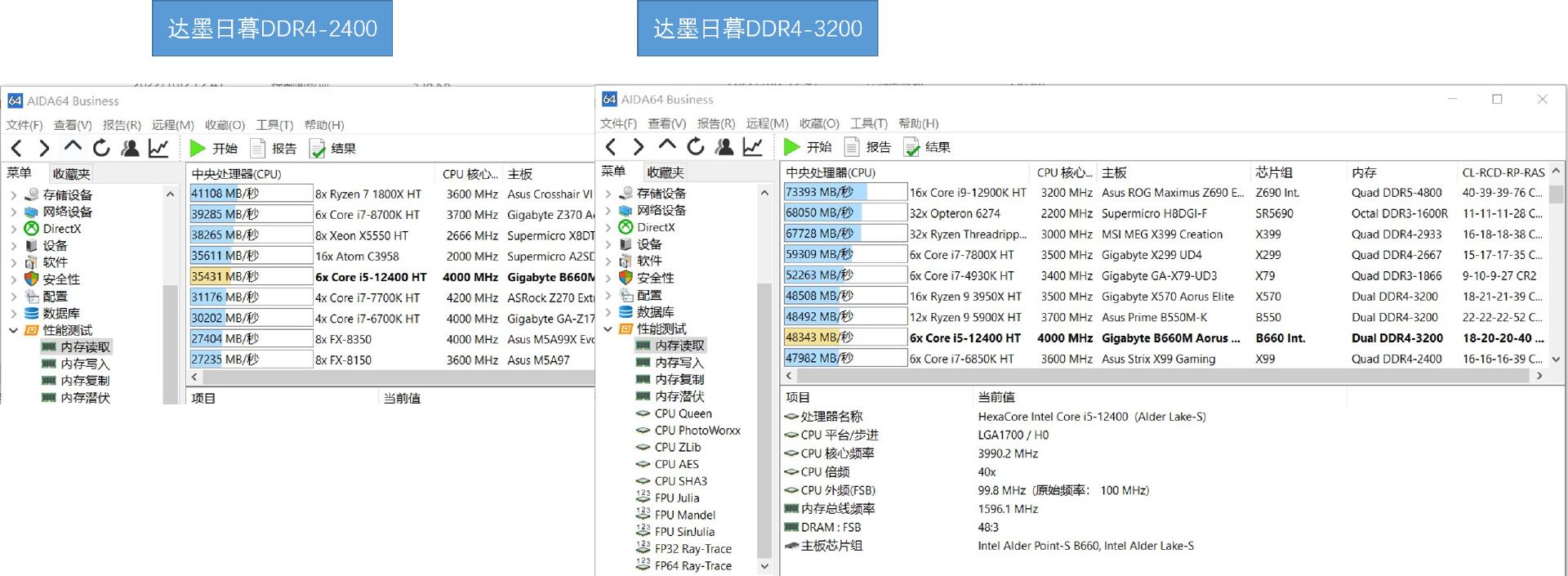Switch to 收藏夹 tab in left window
Image resolution: width=1568 pixels, height=576 pixels.
[71, 174]
